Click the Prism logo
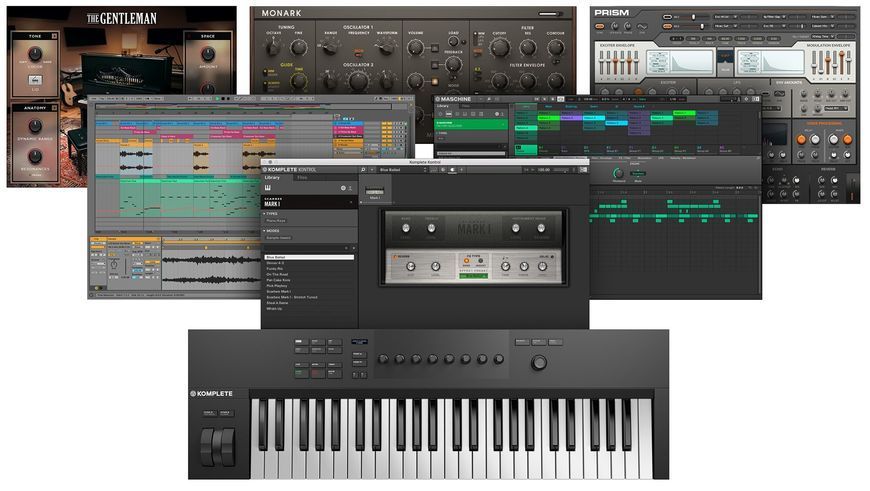 612,12
